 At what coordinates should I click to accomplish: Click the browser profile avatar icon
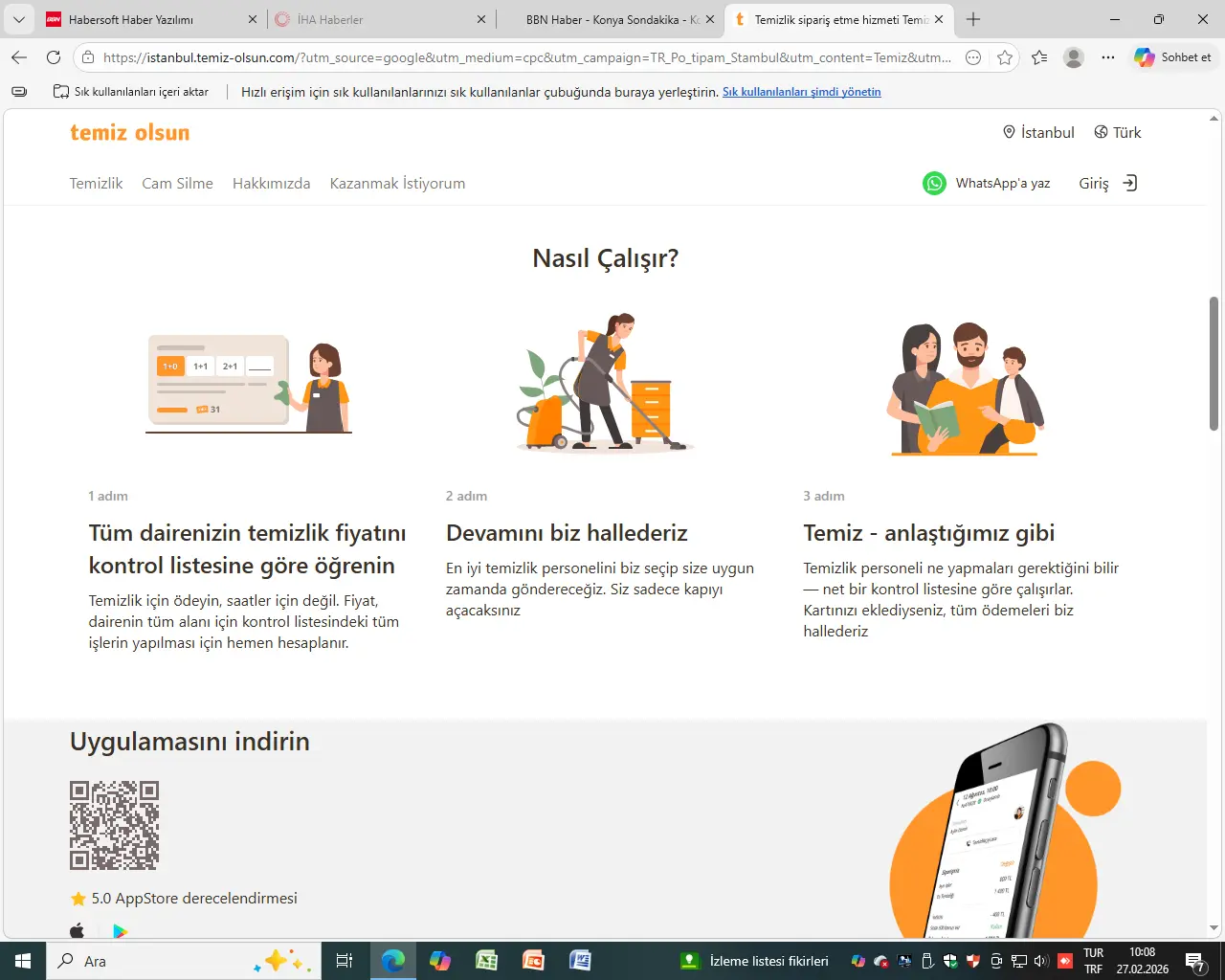(1074, 57)
